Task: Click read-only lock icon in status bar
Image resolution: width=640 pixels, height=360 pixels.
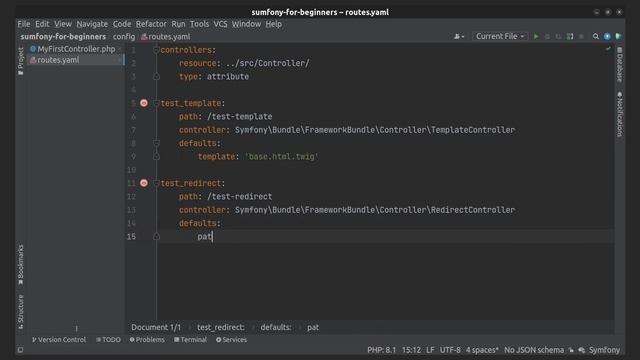Action: [571, 350]
